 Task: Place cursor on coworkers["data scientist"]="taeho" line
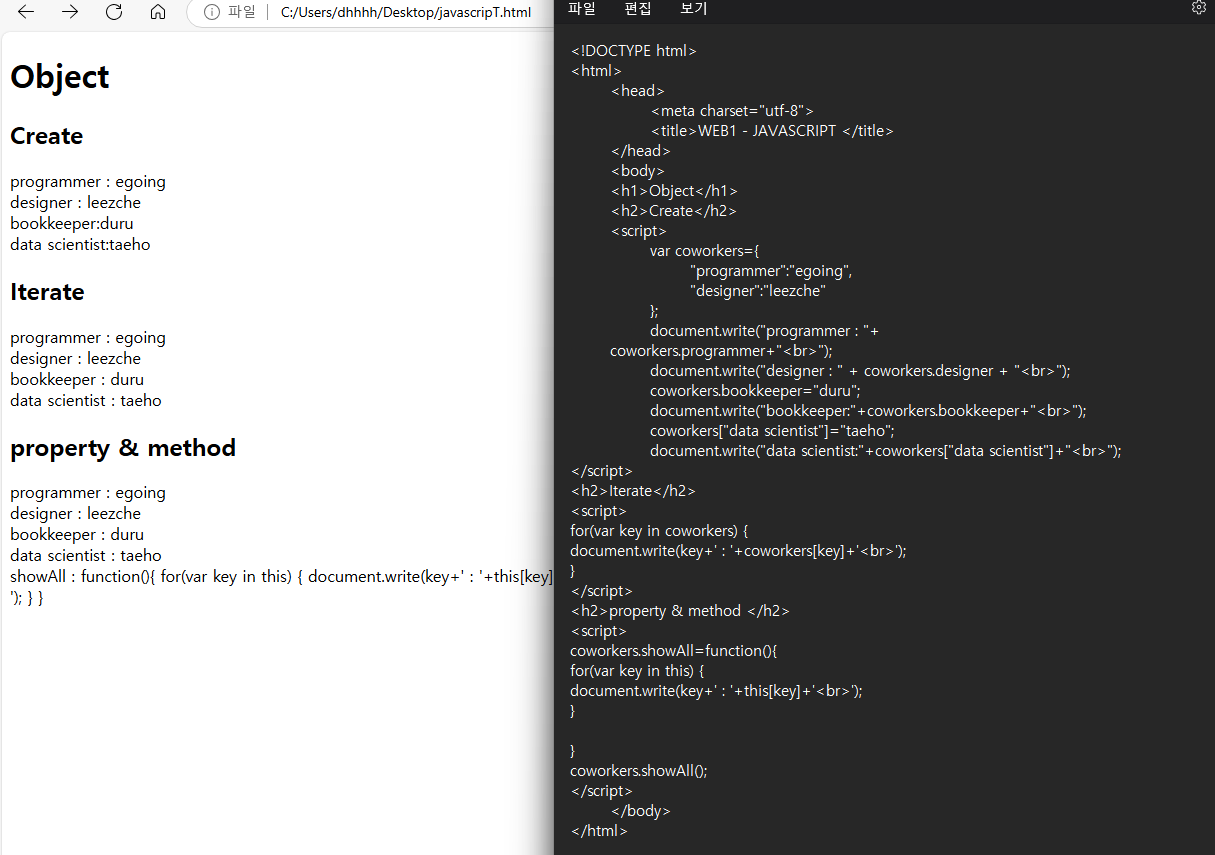click(772, 431)
